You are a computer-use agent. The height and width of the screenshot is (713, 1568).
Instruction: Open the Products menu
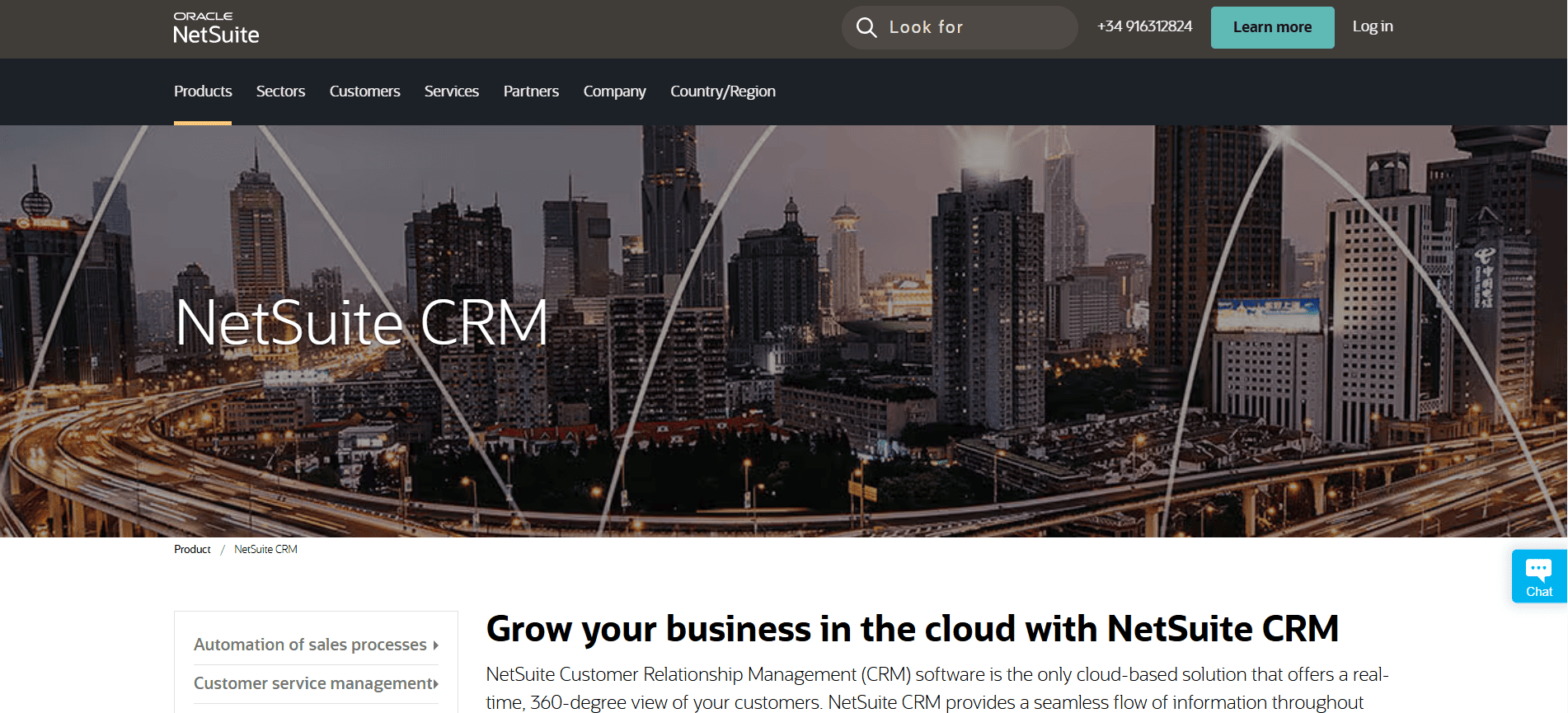pos(203,91)
